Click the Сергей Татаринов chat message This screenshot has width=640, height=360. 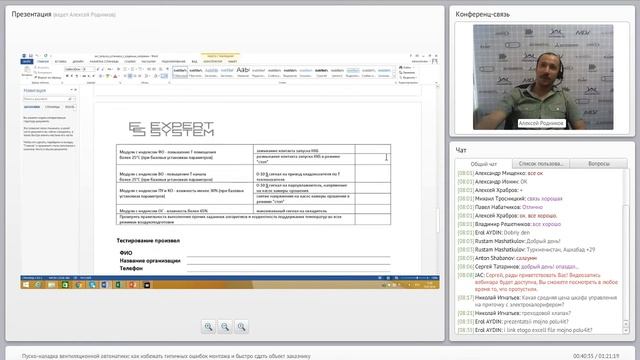(518, 267)
